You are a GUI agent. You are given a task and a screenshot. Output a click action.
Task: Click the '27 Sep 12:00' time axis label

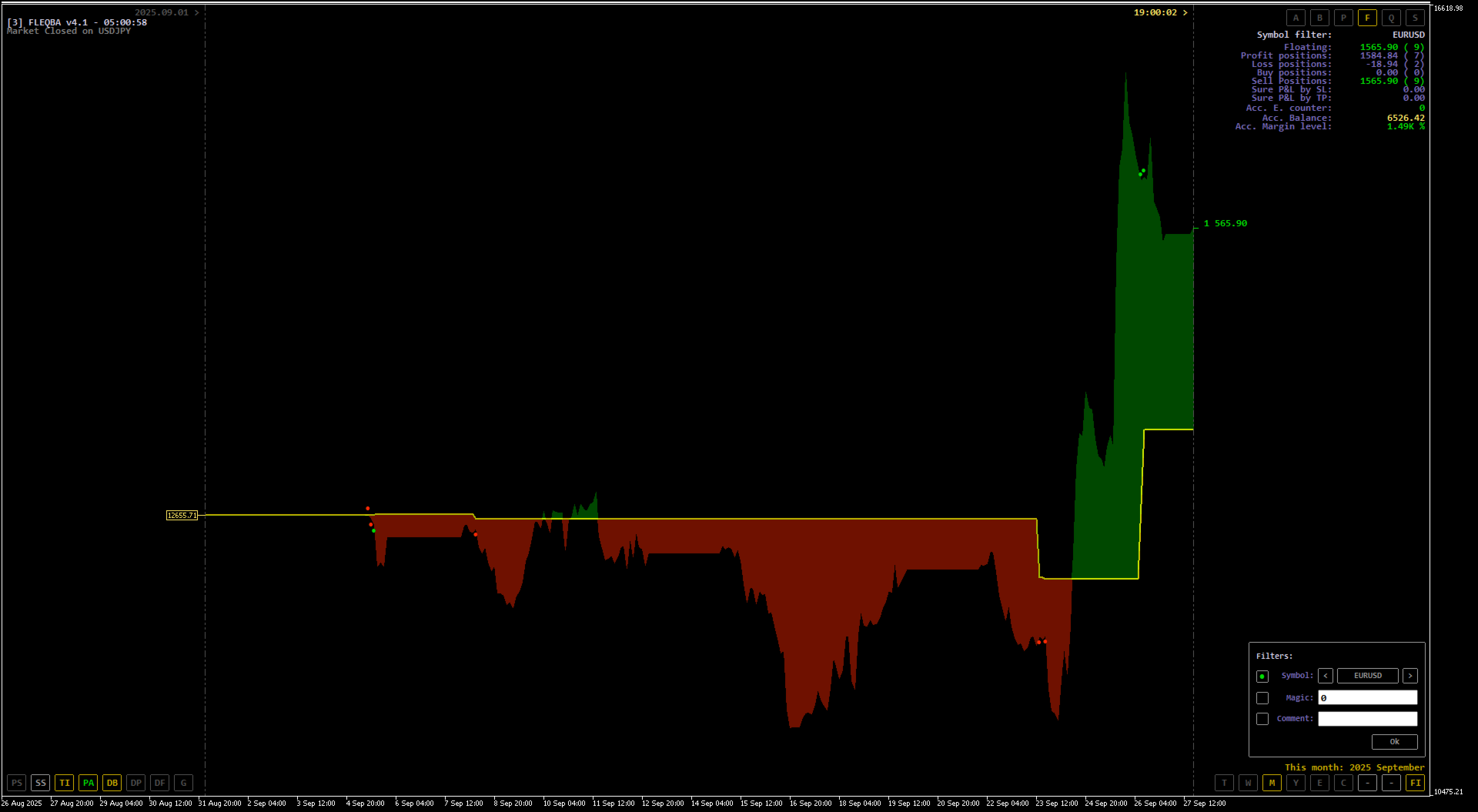[x=1205, y=804]
